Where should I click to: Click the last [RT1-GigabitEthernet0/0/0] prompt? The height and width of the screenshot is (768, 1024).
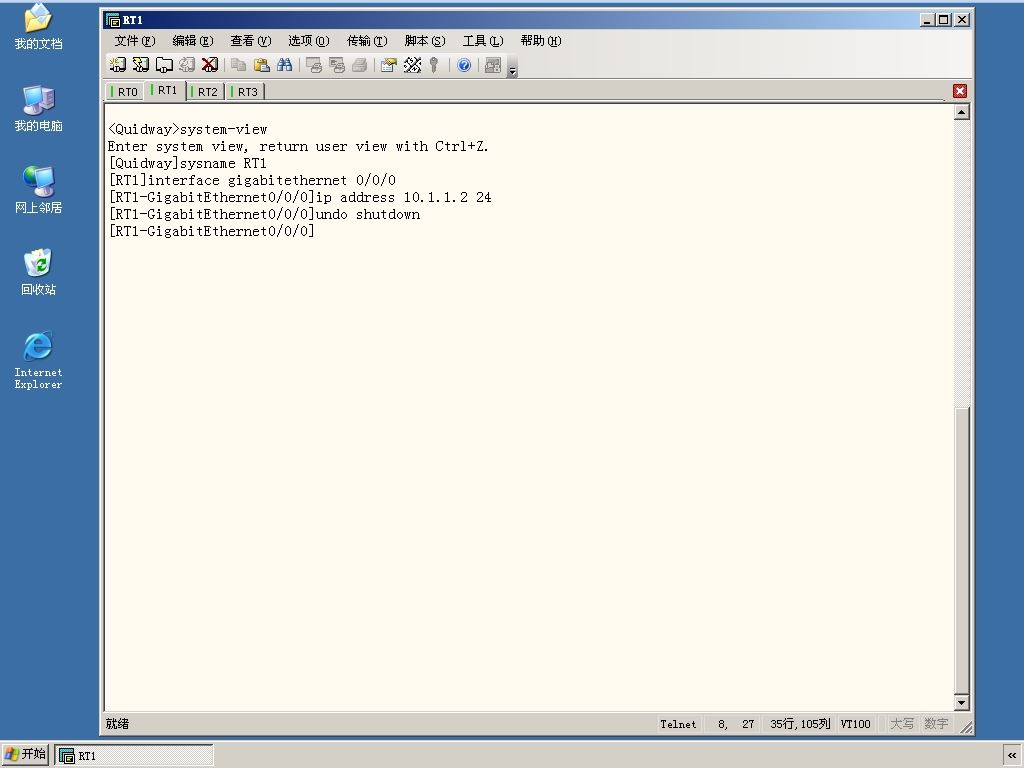[x=211, y=231]
